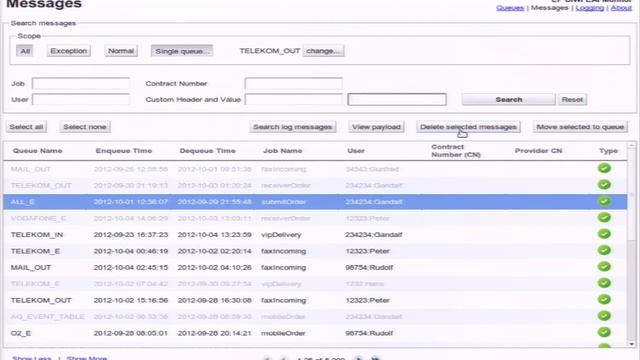Select the AG_EVENT_TABLE queue name cell
Image resolution: width=640 pixels, height=360 pixels.
tap(48, 317)
